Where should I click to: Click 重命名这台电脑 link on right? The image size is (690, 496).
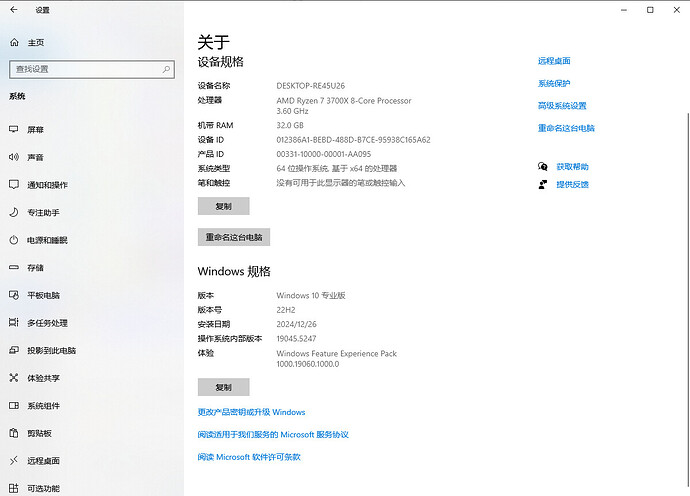coord(566,128)
